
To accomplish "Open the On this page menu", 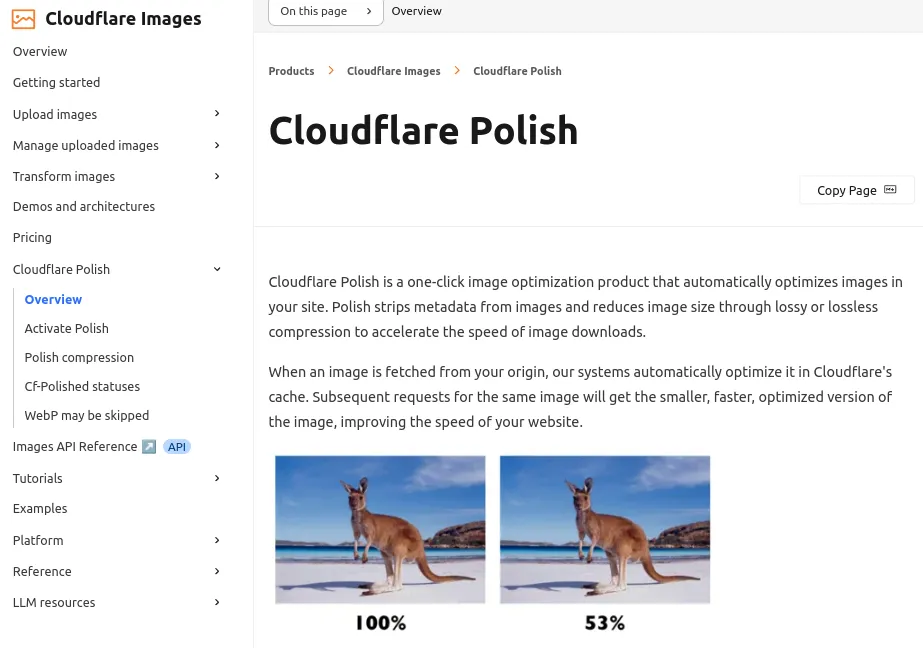I will point(325,11).
